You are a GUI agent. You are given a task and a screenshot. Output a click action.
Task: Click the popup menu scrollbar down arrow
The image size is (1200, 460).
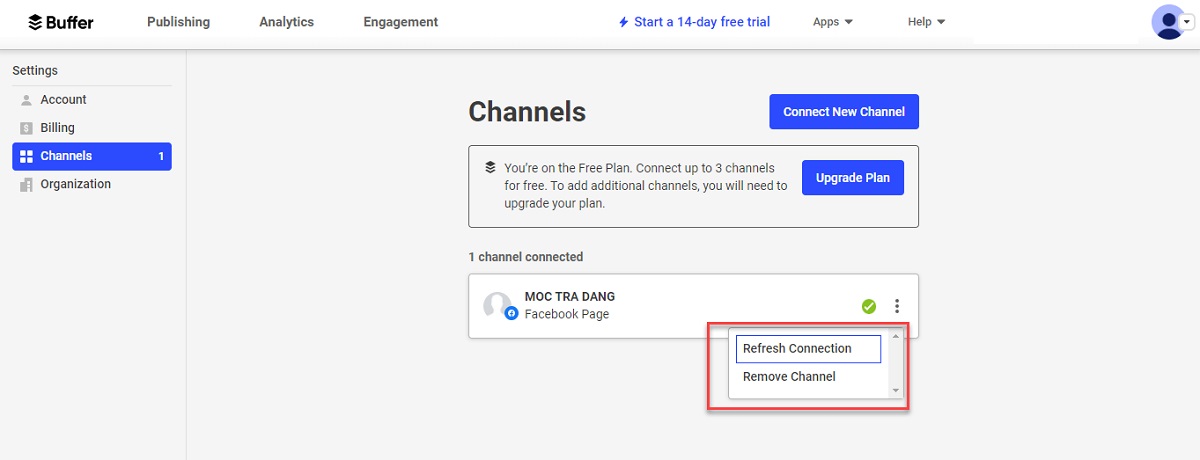click(x=895, y=391)
